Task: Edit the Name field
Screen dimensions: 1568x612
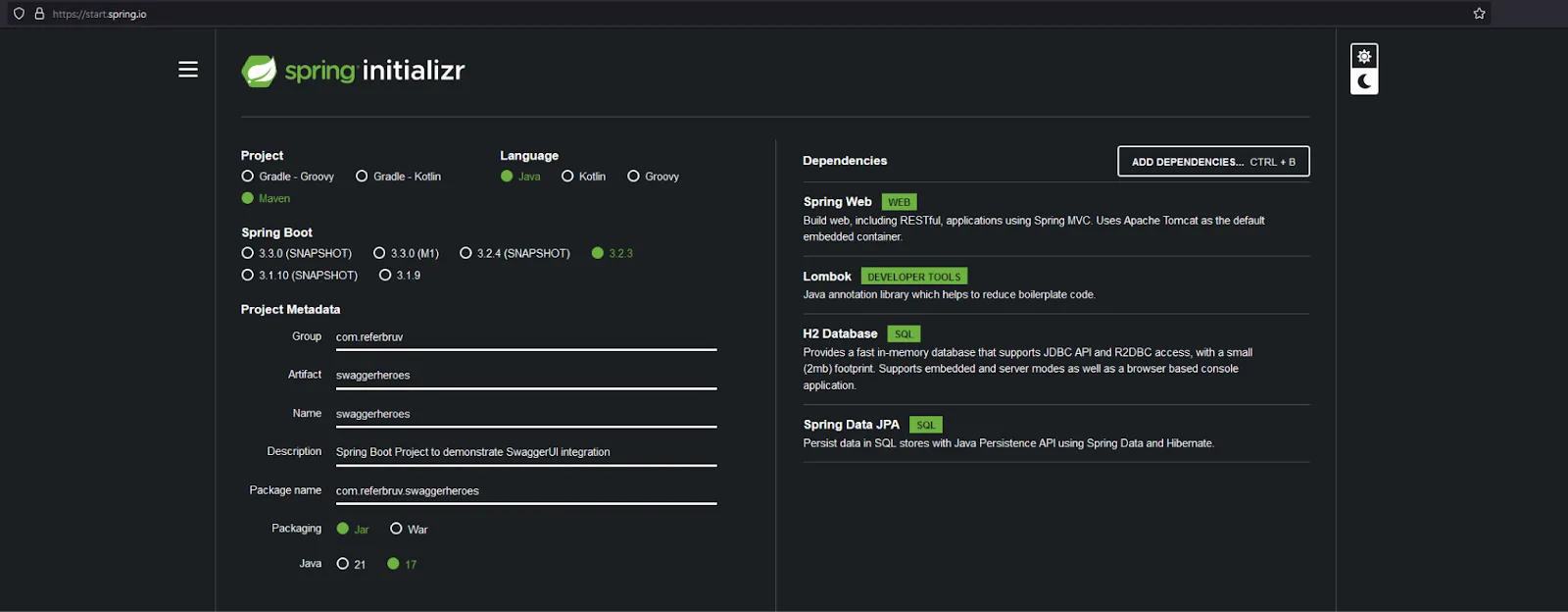Action: (x=526, y=414)
